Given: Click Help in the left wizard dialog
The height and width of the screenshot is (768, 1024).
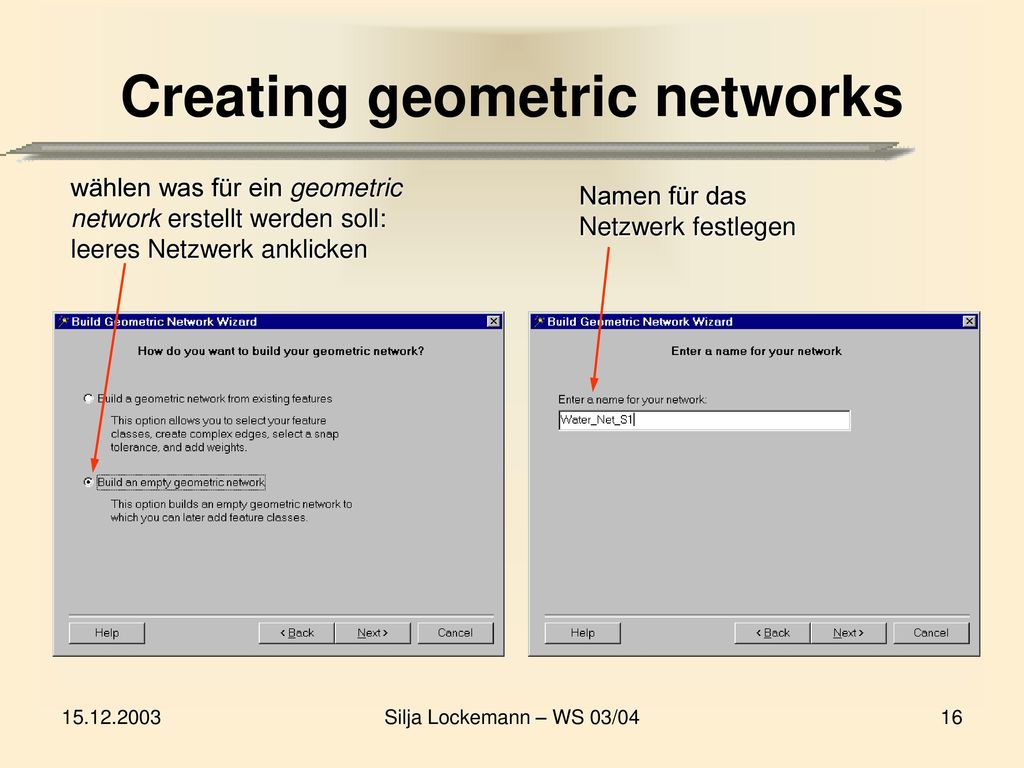Looking at the screenshot, I should tap(106, 632).
